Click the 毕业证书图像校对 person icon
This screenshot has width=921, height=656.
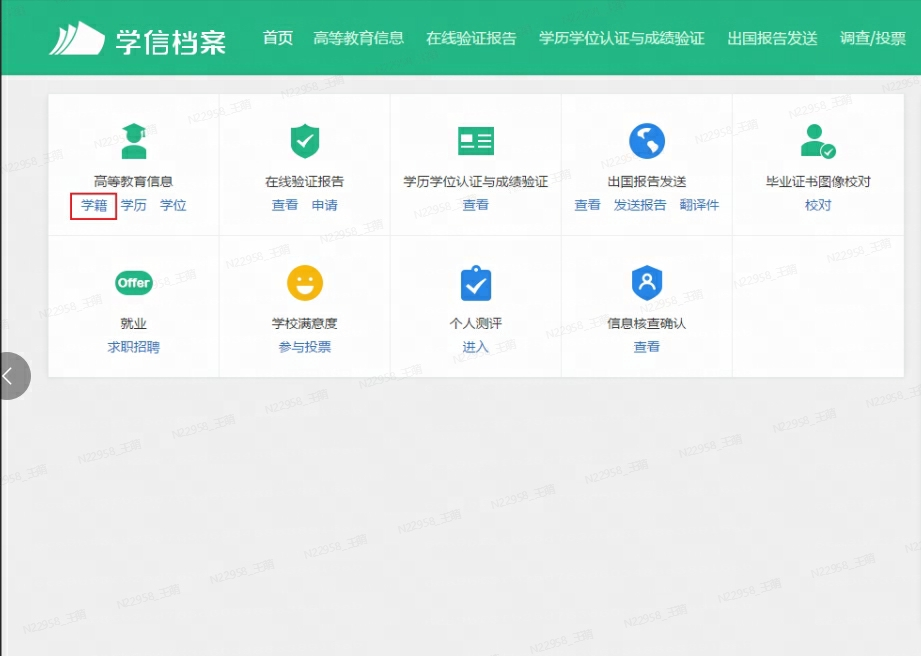point(817,141)
